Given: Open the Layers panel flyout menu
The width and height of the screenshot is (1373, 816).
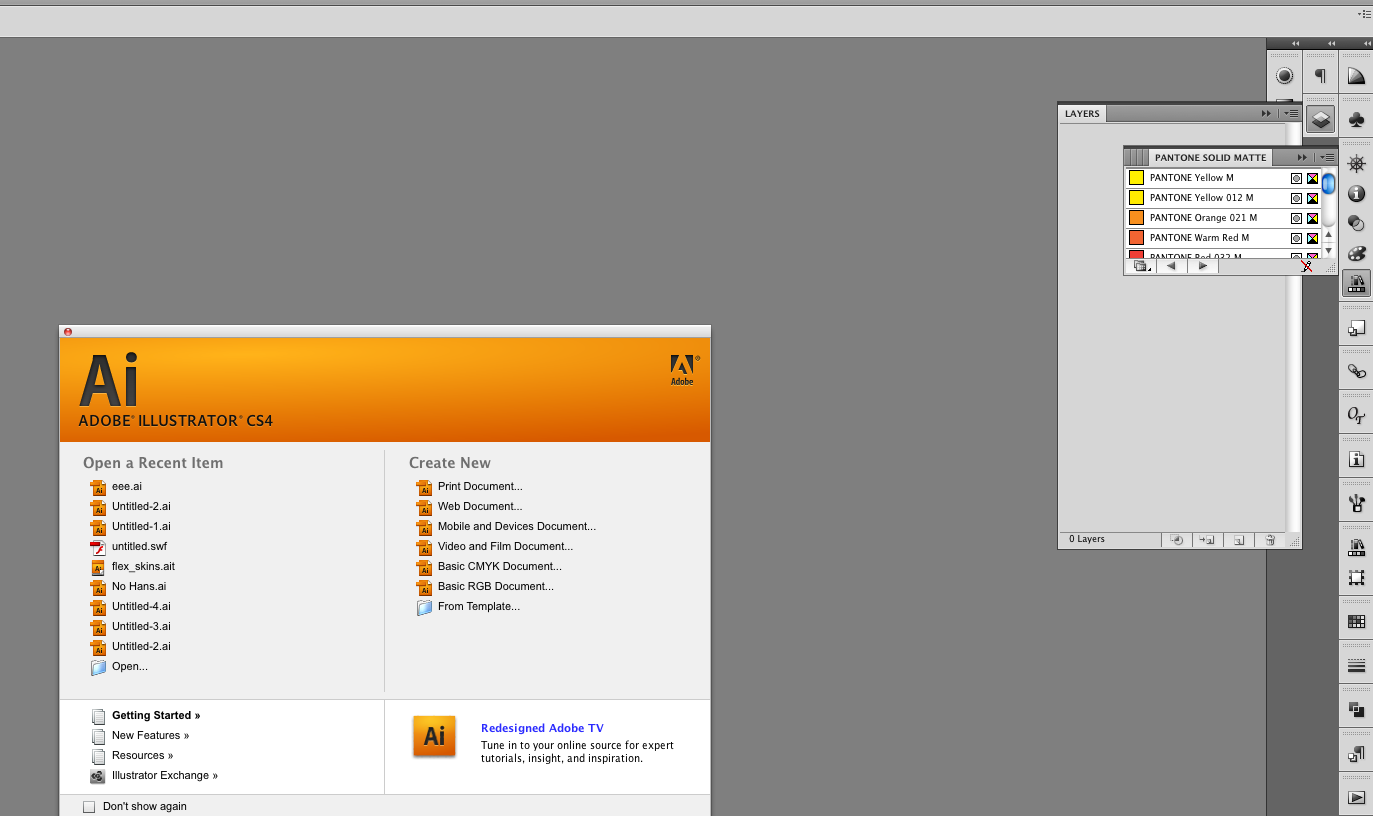Looking at the screenshot, I should [x=1291, y=114].
